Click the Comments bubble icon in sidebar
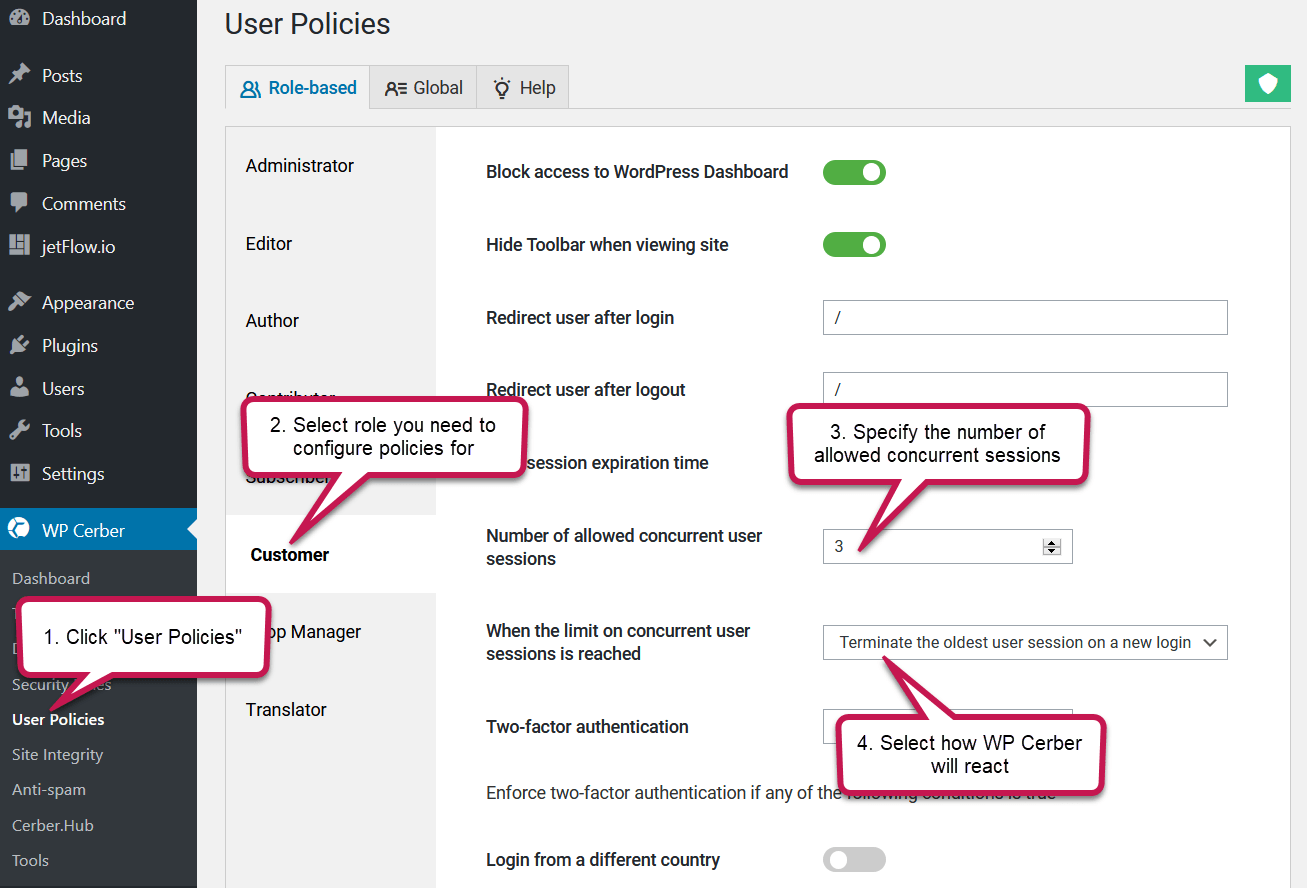 (x=19, y=203)
